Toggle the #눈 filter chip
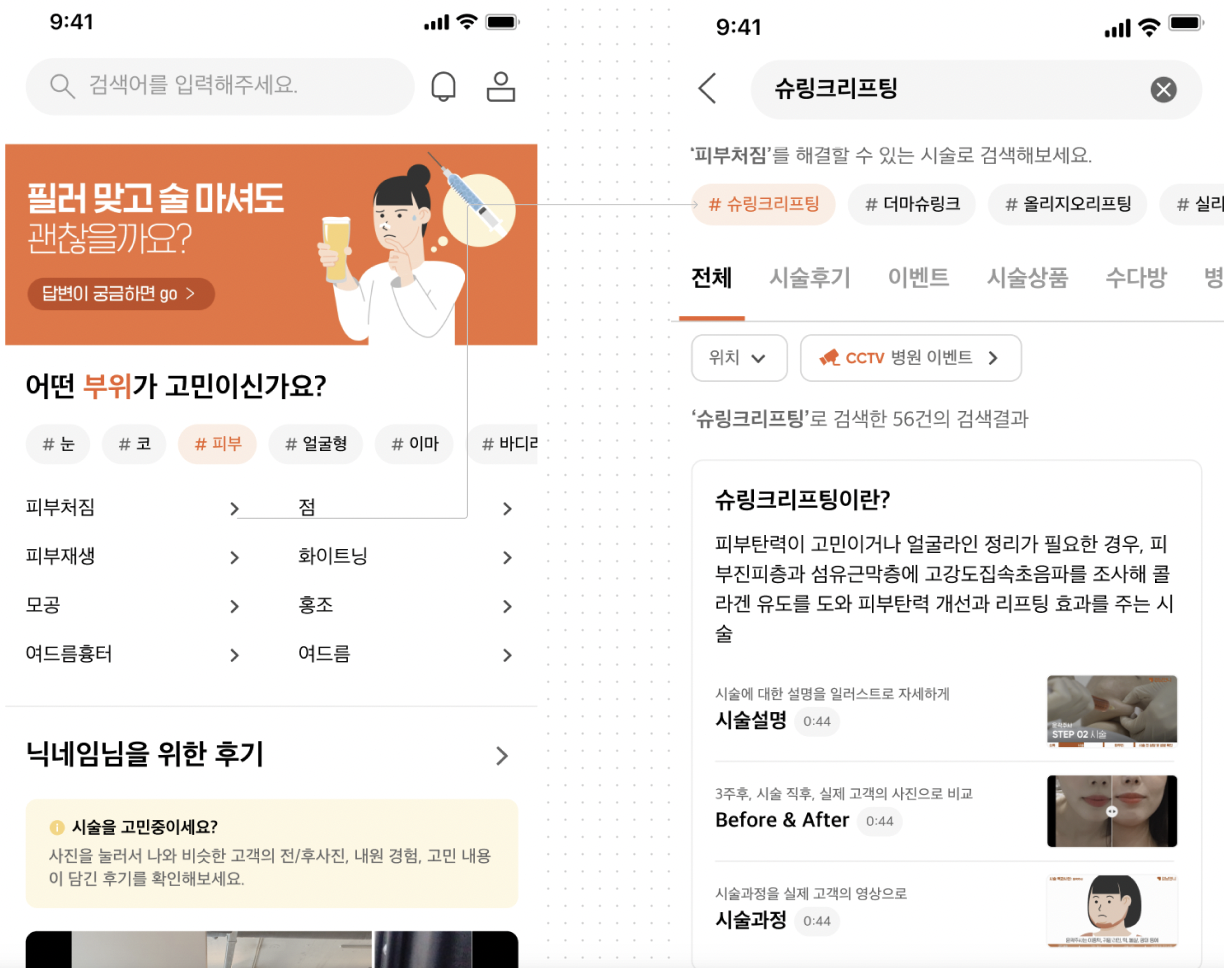 click(x=58, y=444)
